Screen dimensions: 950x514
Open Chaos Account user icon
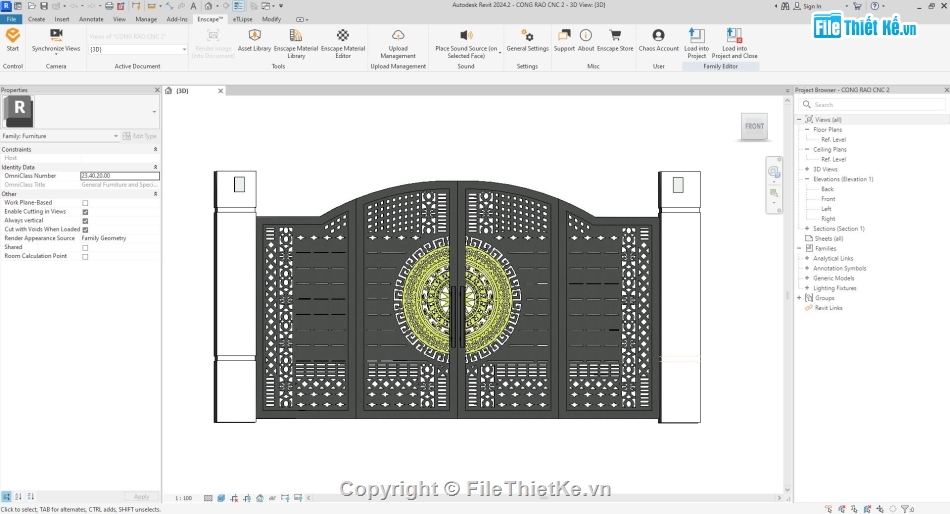click(x=659, y=35)
